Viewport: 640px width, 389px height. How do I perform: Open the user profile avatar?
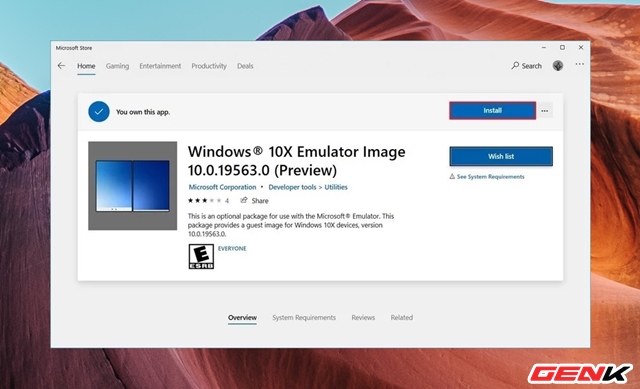[x=558, y=65]
